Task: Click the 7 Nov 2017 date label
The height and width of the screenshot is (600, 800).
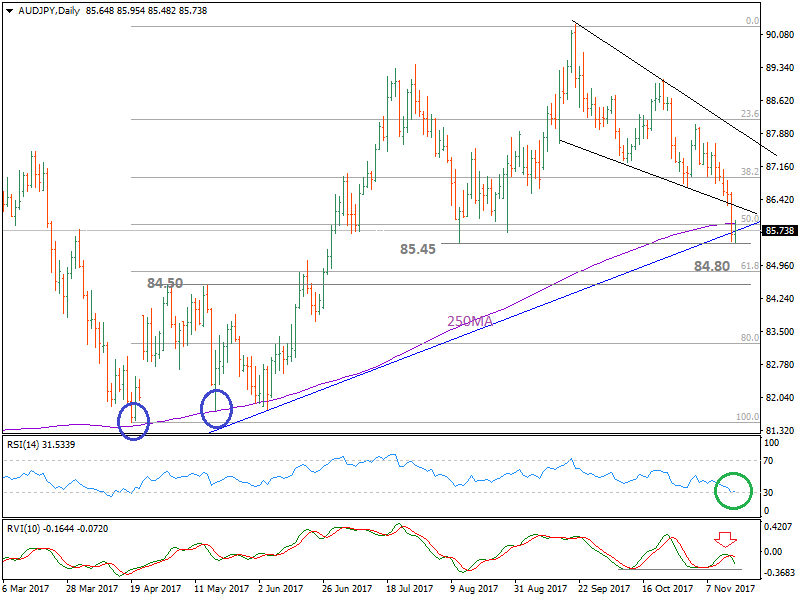Action: tap(730, 590)
